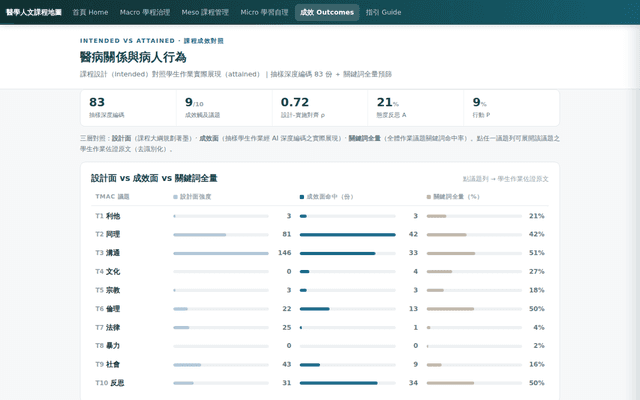Select the 成效 Outcomes tab
This screenshot has width=640, height=400.
click(x=327, y=12)
